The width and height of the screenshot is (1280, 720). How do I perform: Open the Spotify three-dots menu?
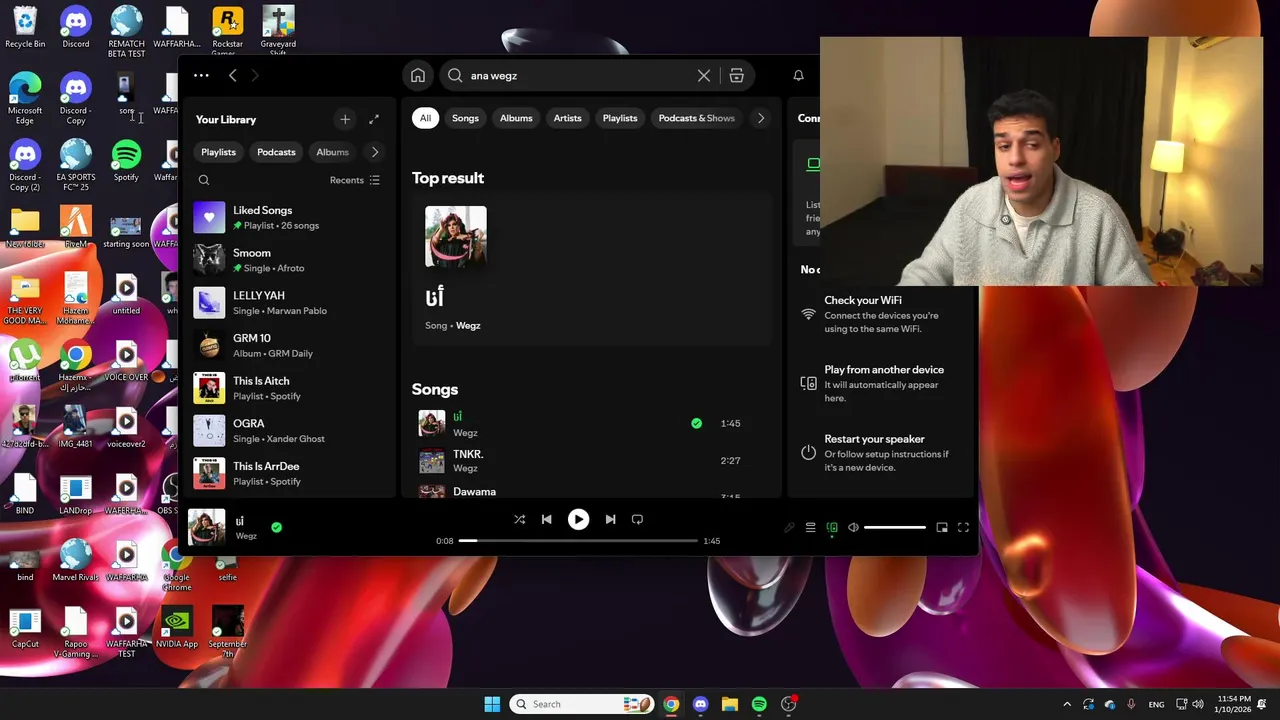click(201, 75)
